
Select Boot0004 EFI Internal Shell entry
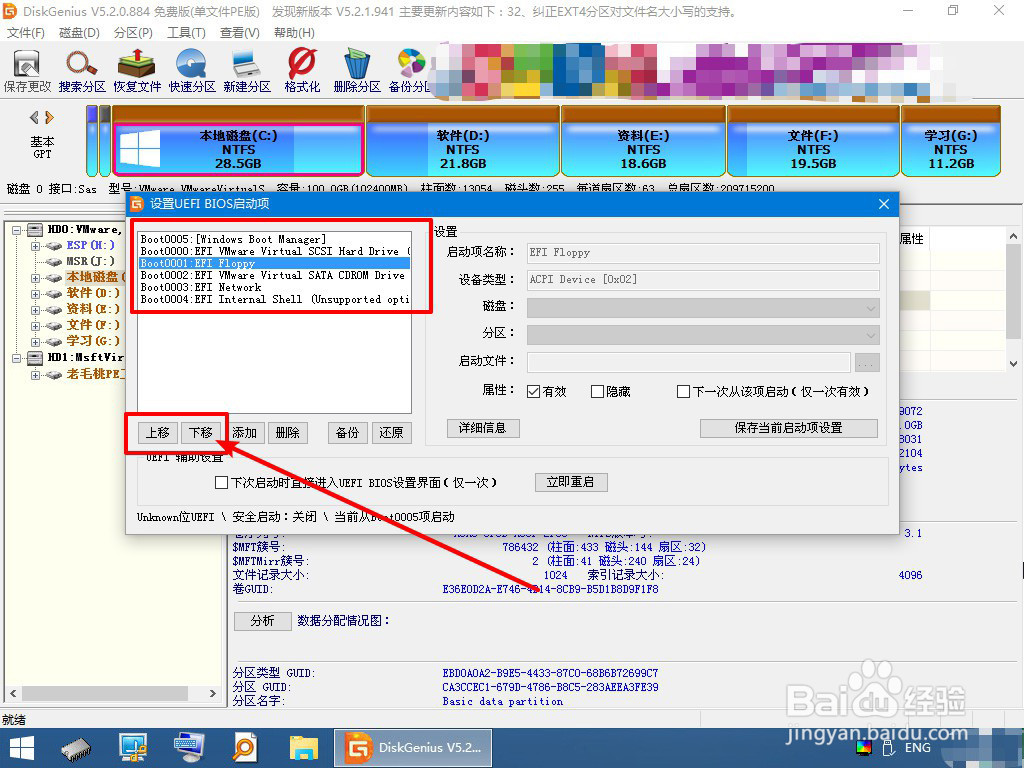point(275,299)
